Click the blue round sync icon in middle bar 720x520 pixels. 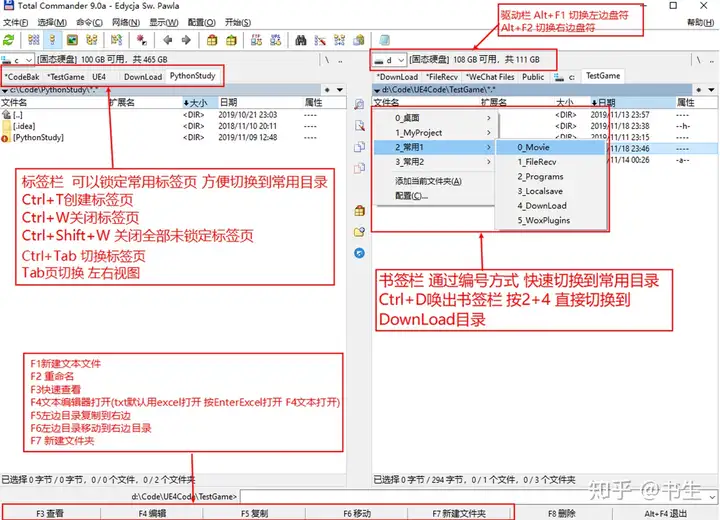point(359,253)
